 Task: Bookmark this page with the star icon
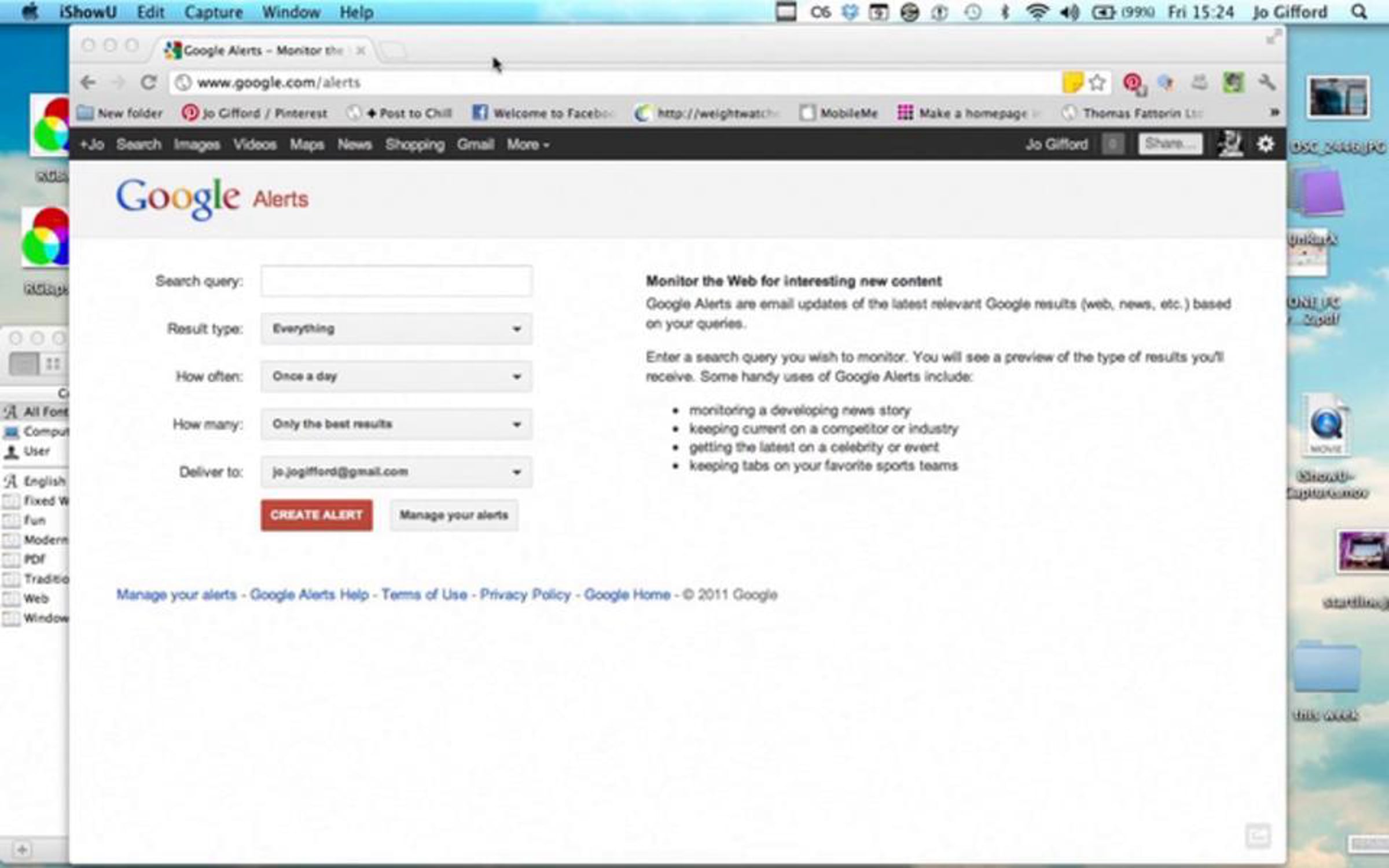(1097, 83)
